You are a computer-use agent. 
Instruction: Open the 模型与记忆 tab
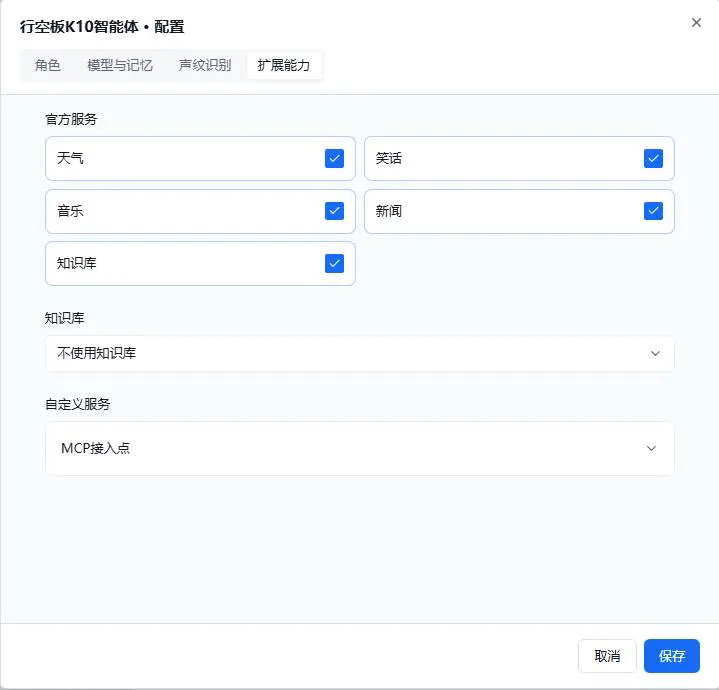pos(120,65)
